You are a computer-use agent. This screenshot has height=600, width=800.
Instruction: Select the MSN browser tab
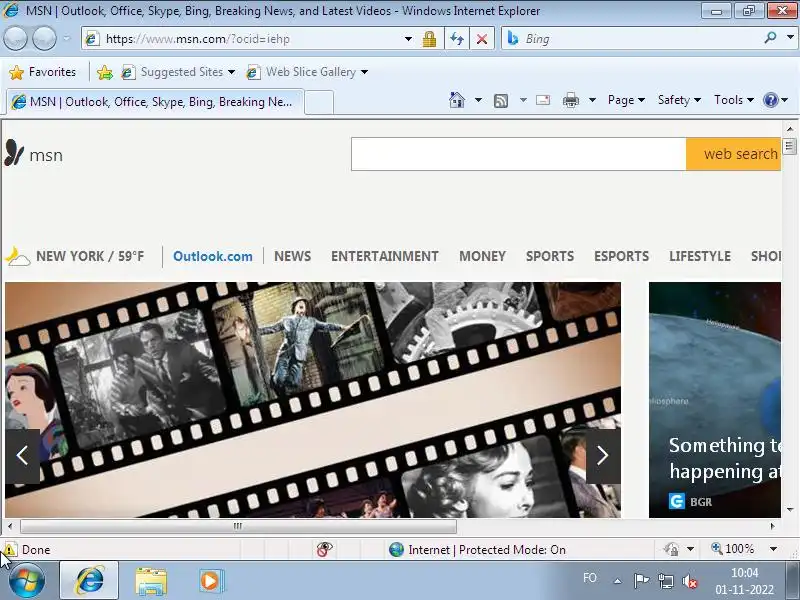tap(155, 102)
